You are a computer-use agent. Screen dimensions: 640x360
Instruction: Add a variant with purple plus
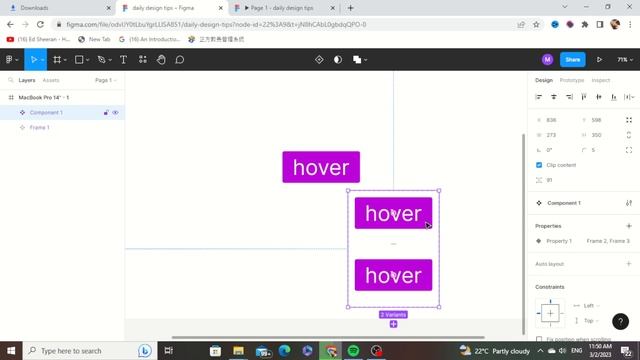point(393,324)
